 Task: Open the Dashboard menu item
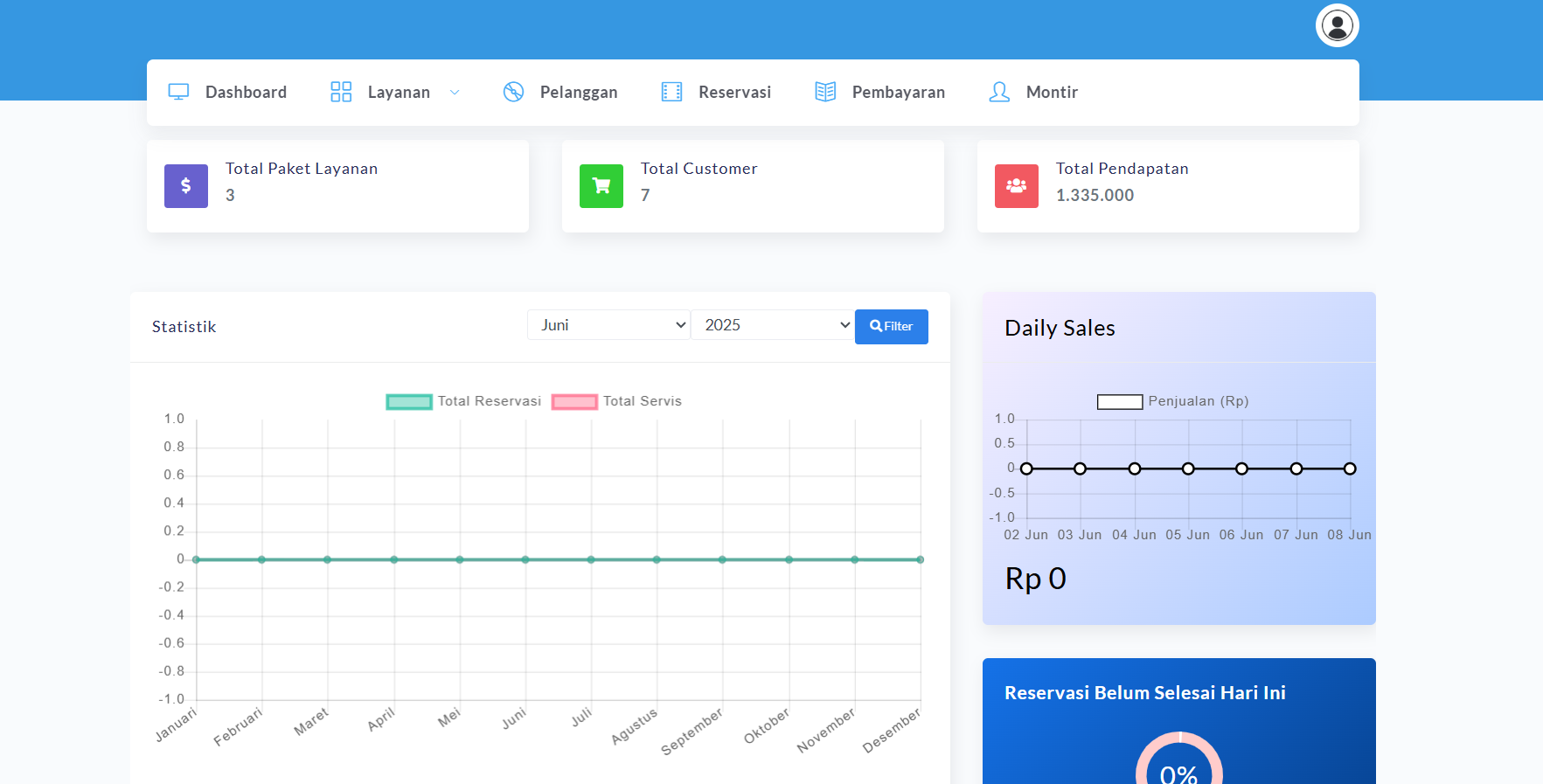click(x=227, y=92)
